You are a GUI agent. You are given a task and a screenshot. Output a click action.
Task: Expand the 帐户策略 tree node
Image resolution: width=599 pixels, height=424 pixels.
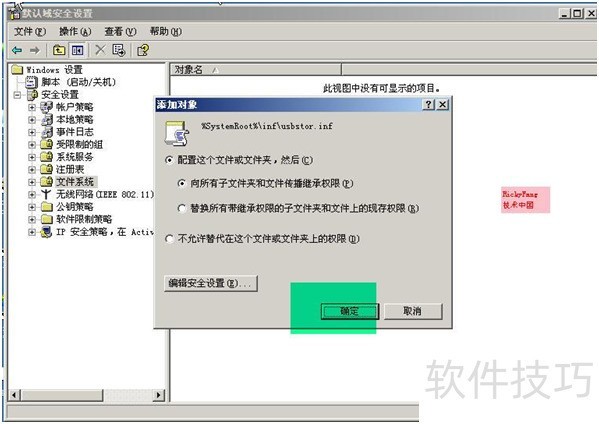coord(32,107)
